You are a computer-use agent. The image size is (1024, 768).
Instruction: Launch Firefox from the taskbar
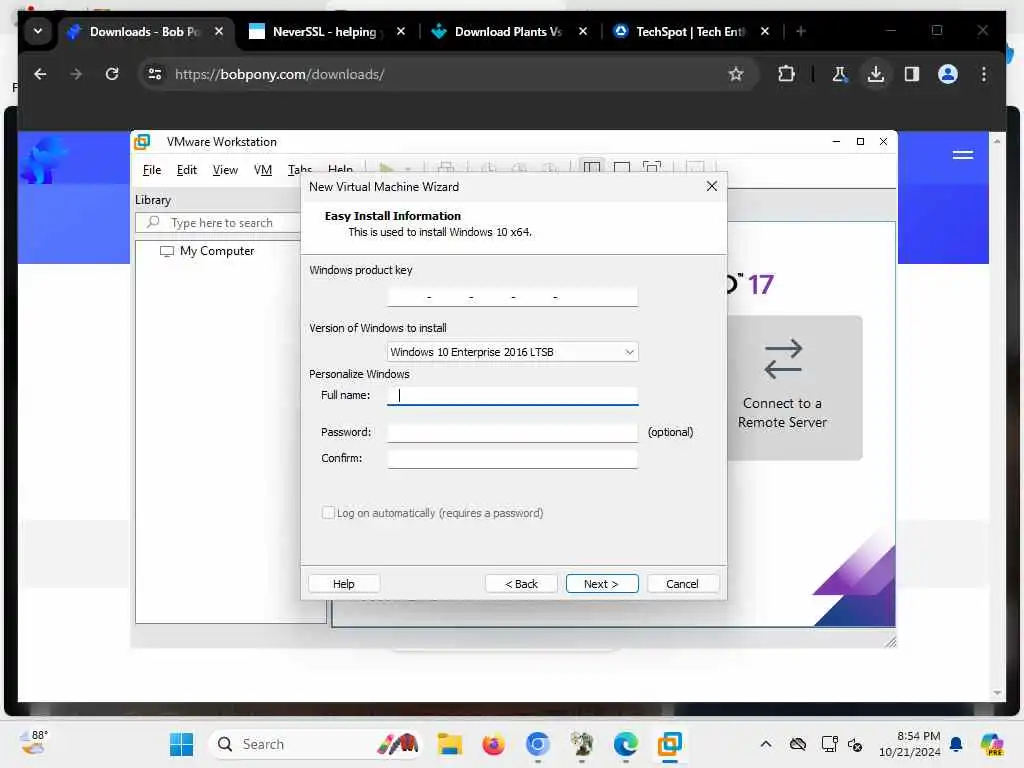pyautogui.click(x=493, y=744)
